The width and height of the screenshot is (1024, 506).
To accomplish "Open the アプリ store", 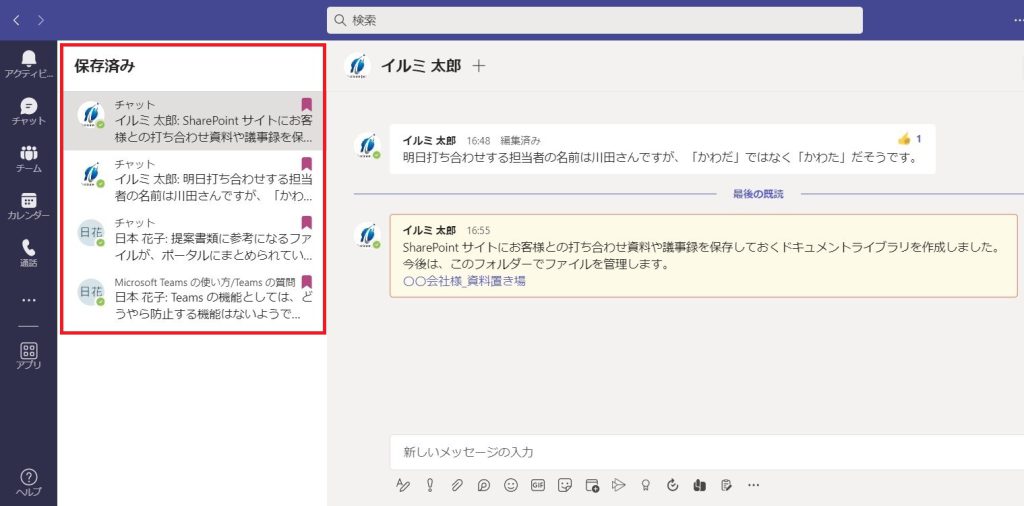I will pyautogui.click(x=29, y=356).
